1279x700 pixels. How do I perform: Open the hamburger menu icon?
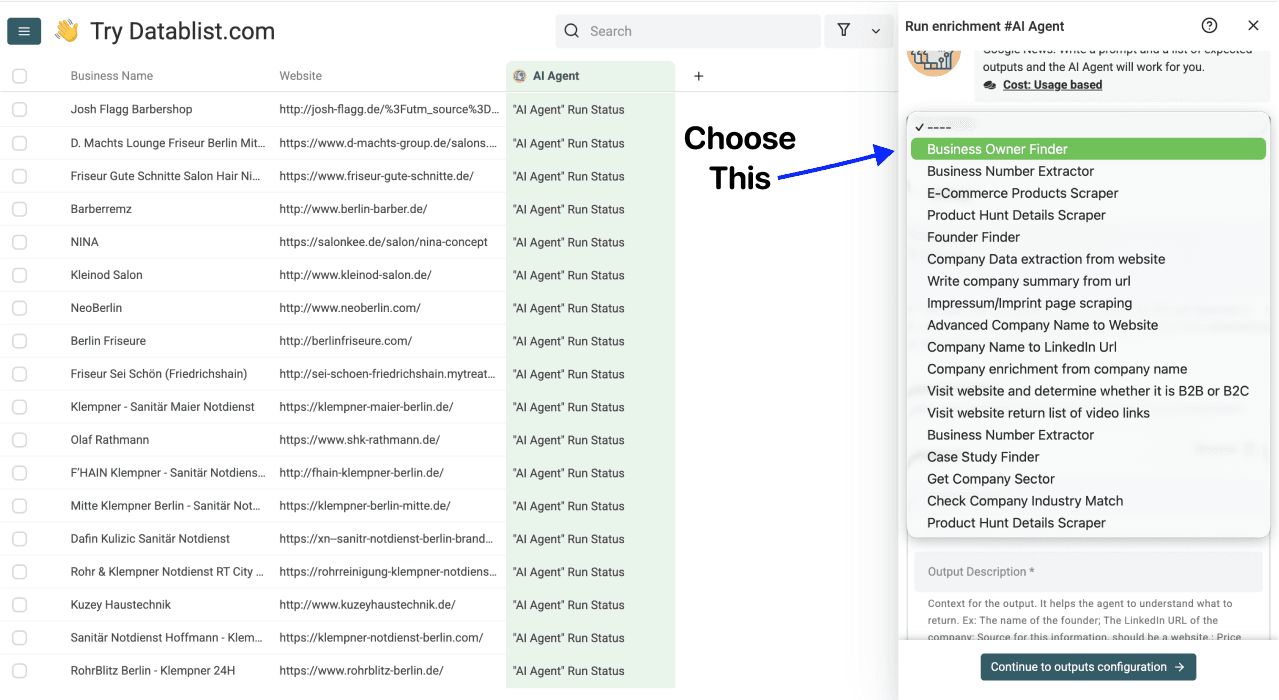24,30
